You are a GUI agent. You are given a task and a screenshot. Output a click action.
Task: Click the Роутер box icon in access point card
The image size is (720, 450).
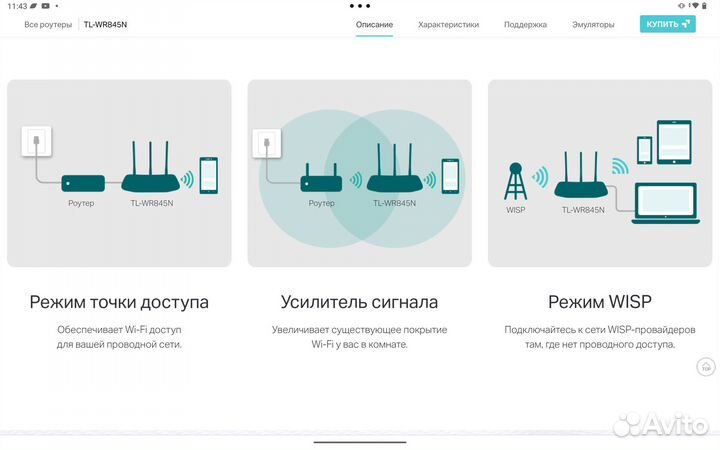pos(83,183)
